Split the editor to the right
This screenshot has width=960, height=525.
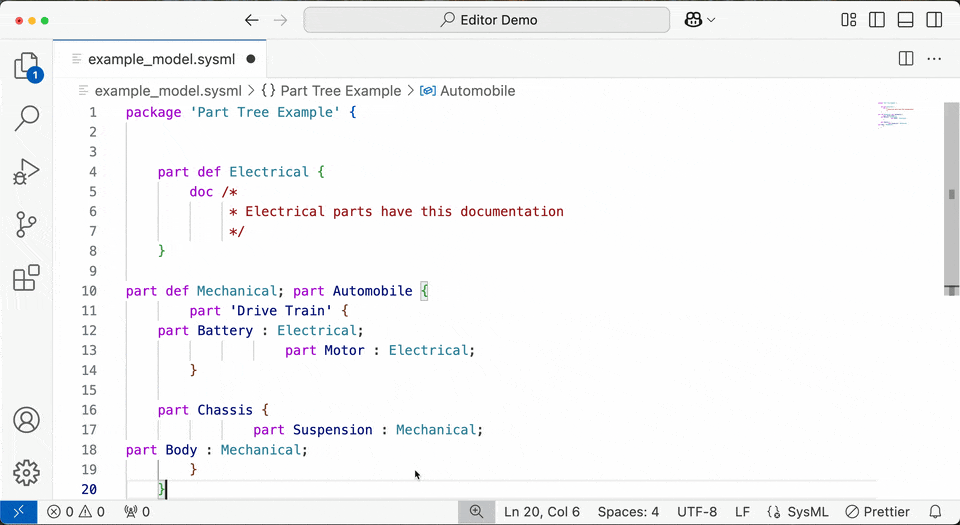pos(906,59)
